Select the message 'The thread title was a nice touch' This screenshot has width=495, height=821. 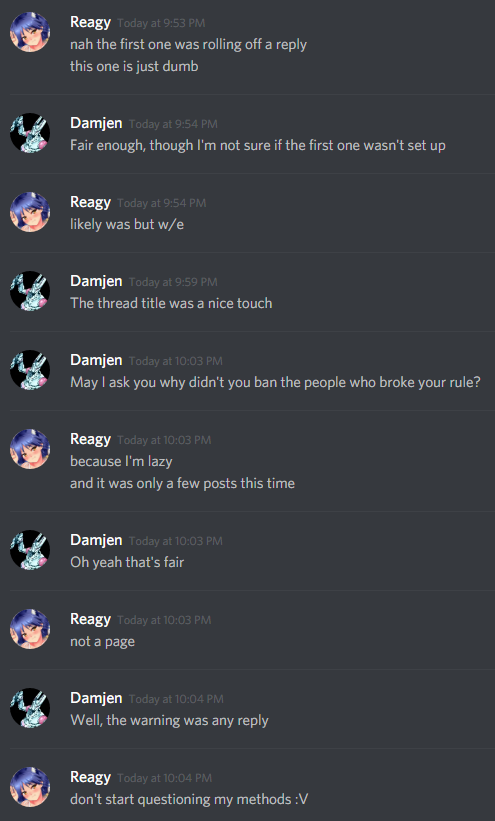click(171, 303)
